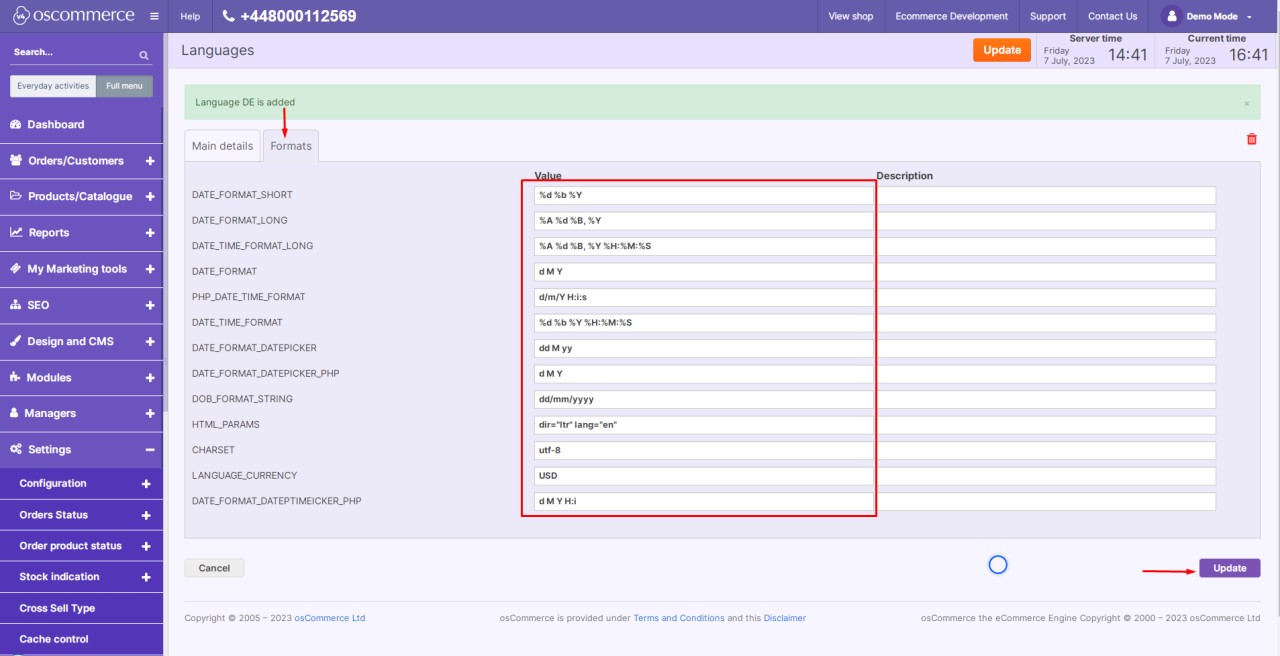Viewport: 1280px width, 656px height.
Task: Open Cache control settings
Action: (81, 639)
